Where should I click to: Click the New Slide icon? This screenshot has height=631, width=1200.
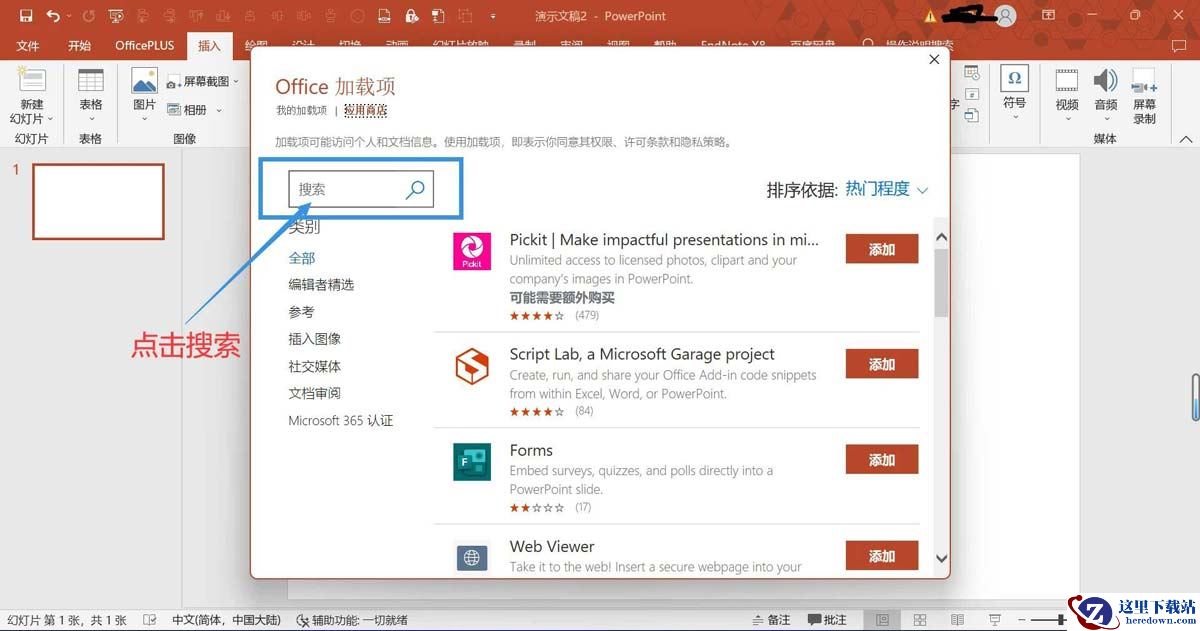[32, 81]
